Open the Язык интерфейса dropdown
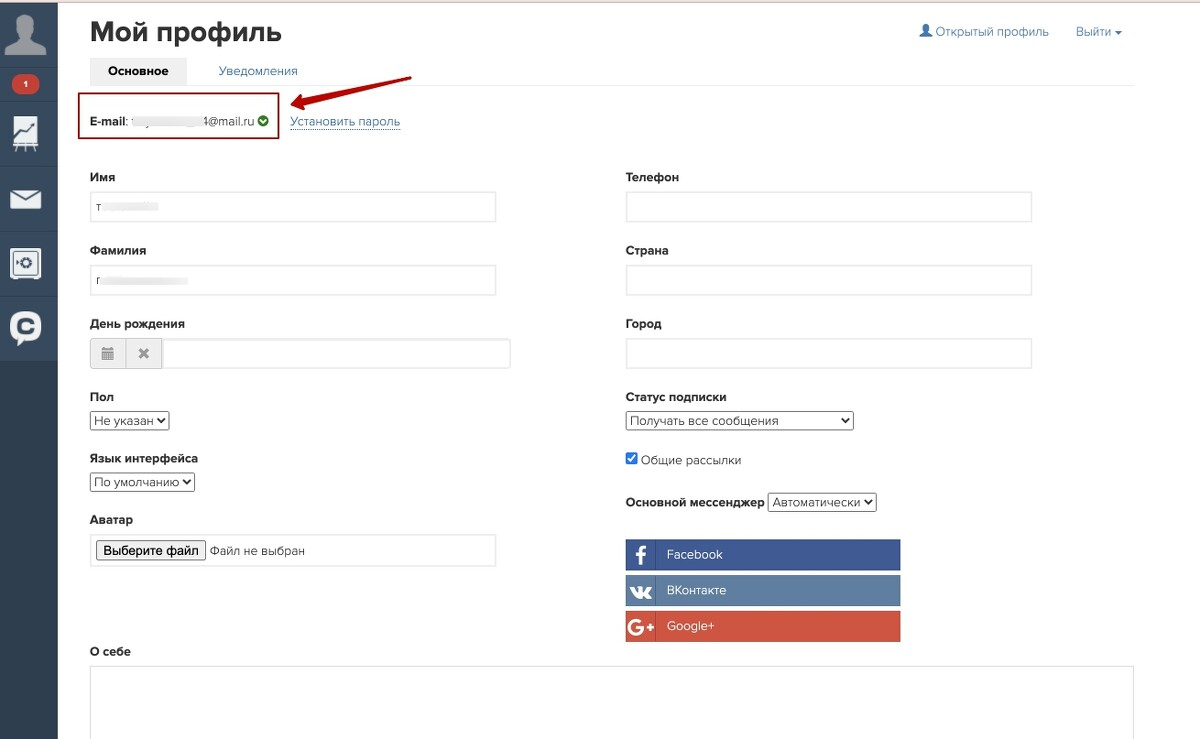Image resolution: width=1200 pixels, height=739 pixels. tap(142, 482)
